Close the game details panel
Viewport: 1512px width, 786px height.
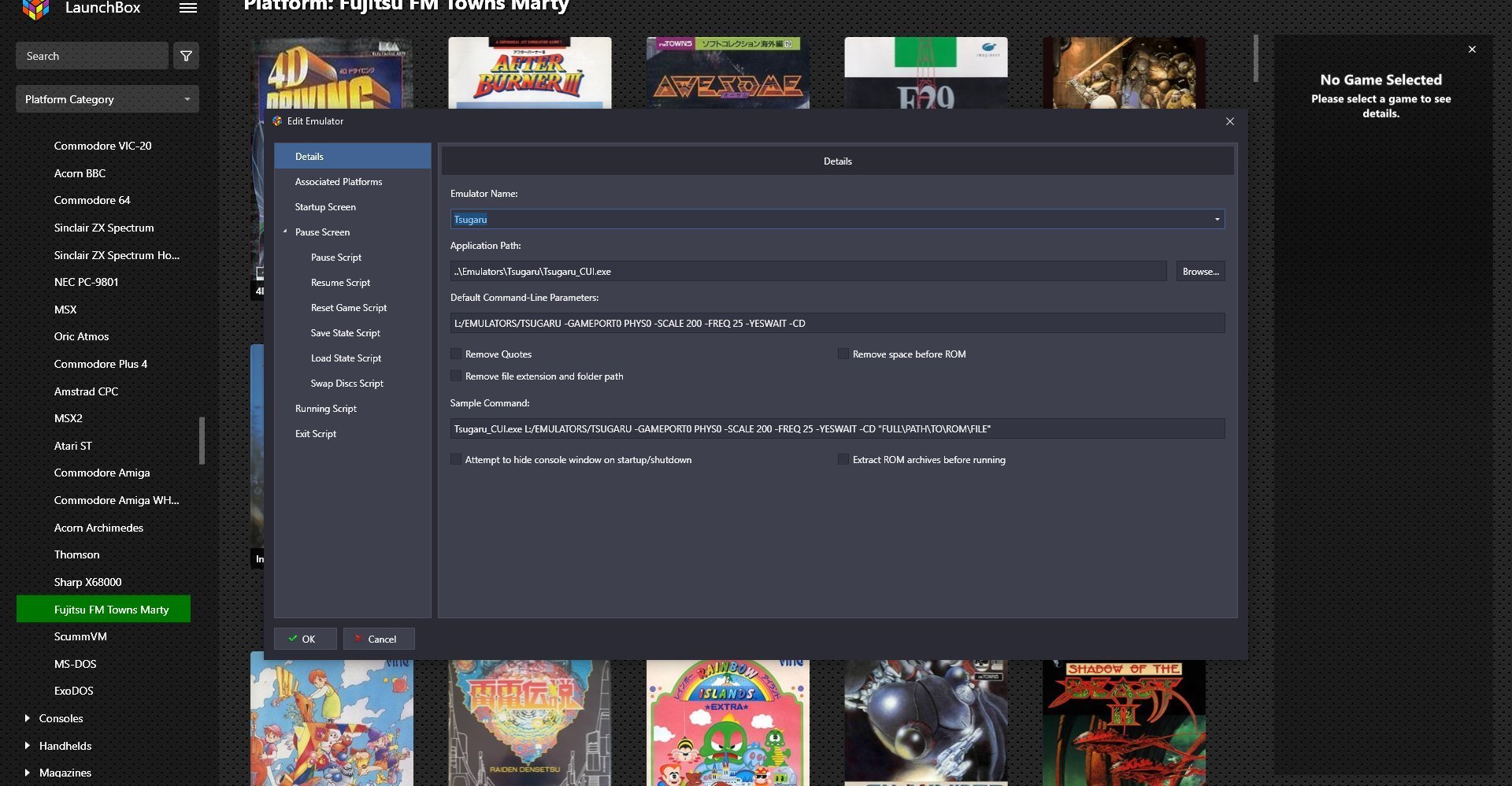point(1472,50)
